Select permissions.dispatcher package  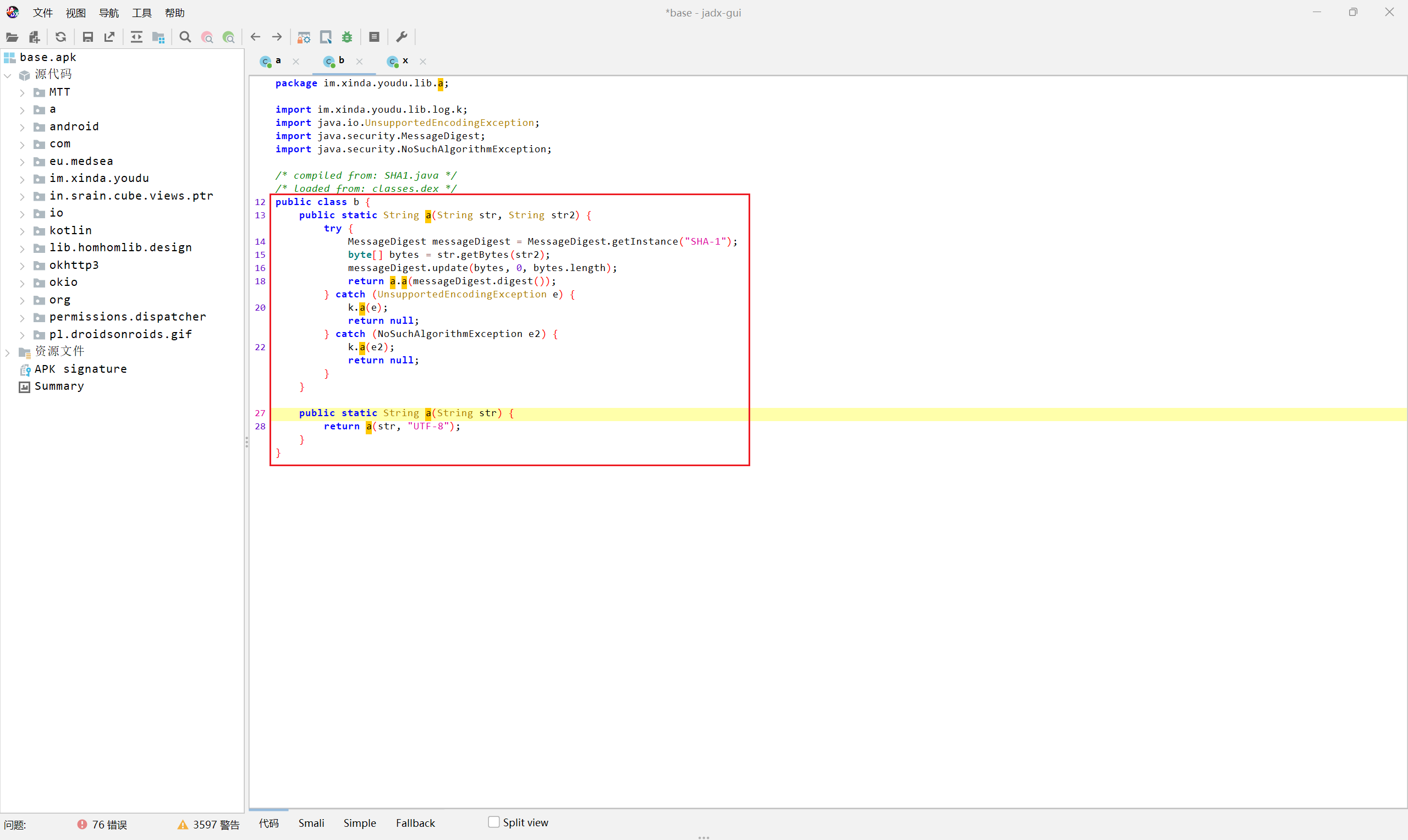[x=128, y=317]
